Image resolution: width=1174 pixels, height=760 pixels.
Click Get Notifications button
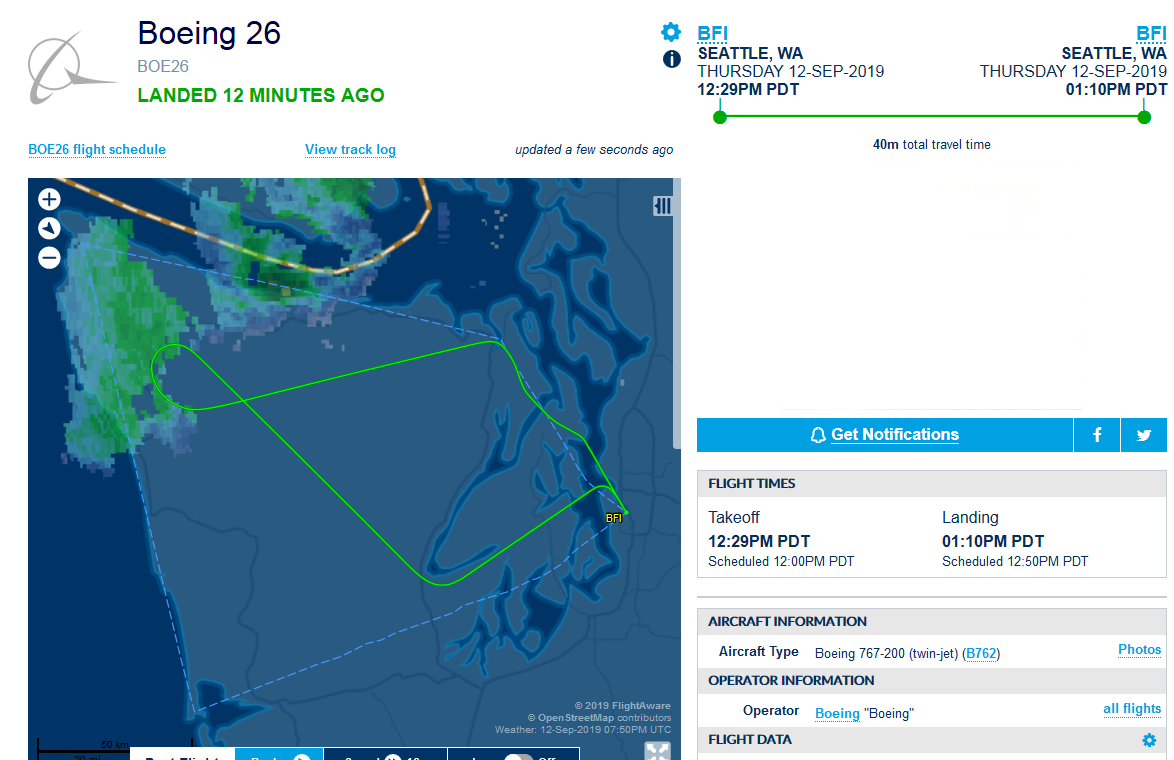point(885,435)
